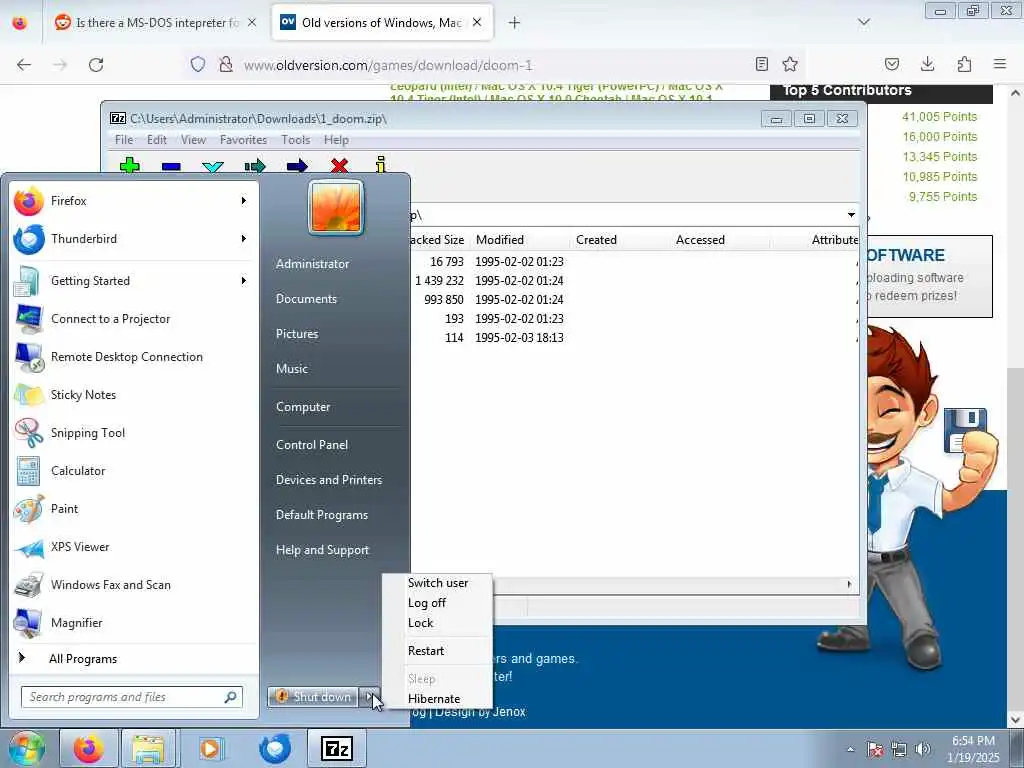Expand the Getting Started submenu arrow
Viewport: 1024px width, 768px height.
[244, 280]
